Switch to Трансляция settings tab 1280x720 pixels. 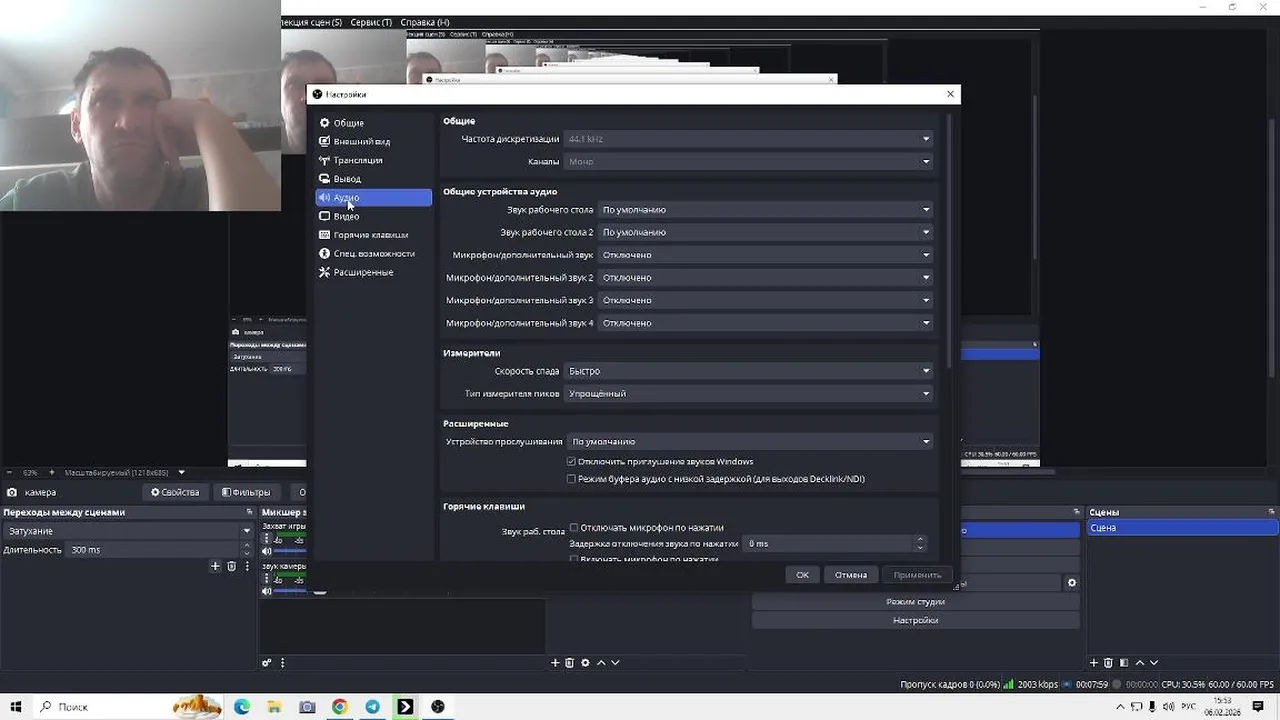pos(373,160)
